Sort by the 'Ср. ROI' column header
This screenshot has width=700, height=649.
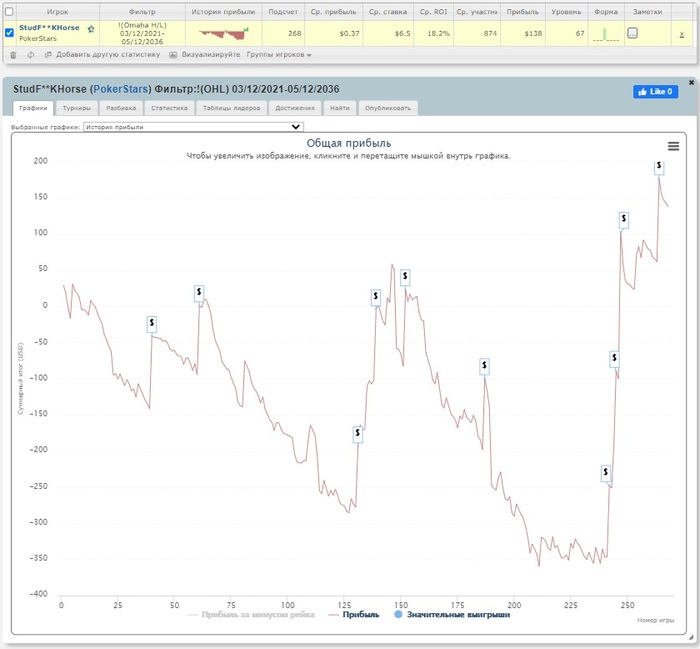click(433, 12)
